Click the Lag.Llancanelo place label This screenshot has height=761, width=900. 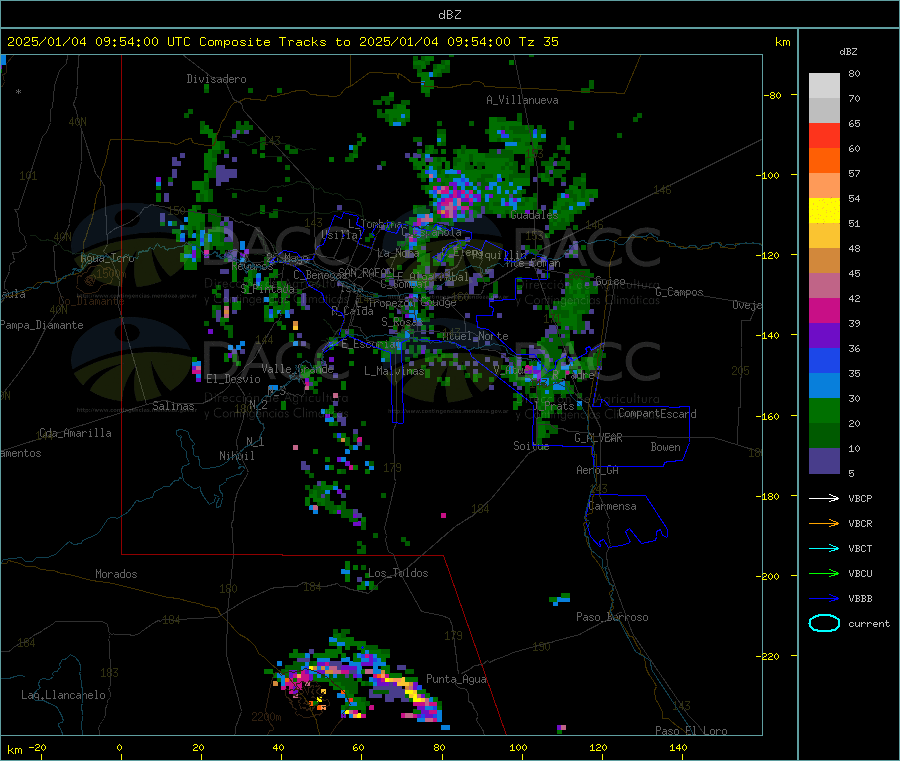[63, 696]
